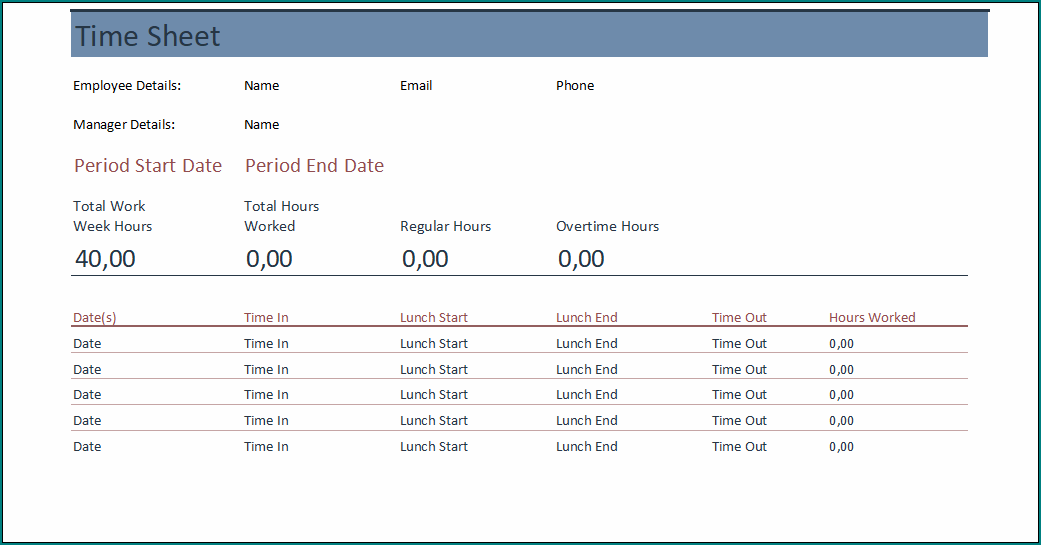Viewport: 1041px width, 545px height.
Task: Select the Time Out cell in first row
Action: pyautogui.click(x=740, y=344)
